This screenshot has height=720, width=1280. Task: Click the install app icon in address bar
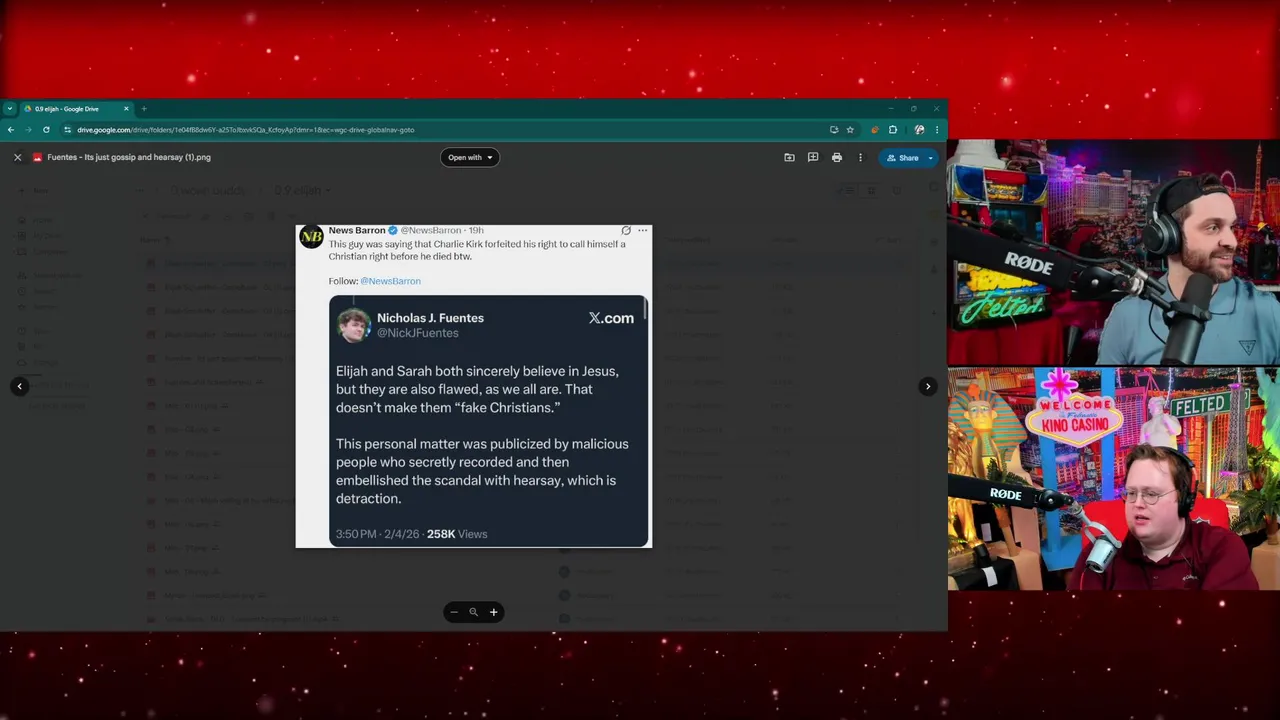[x=834, y=130]
